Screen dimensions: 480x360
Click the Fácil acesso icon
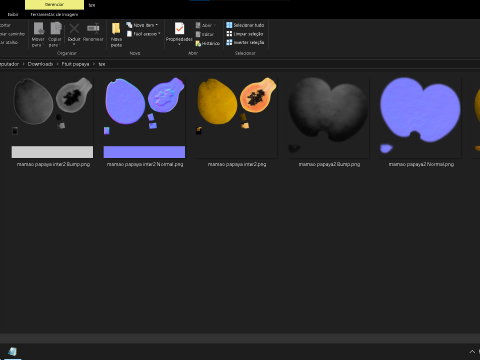tap(129, 34)
